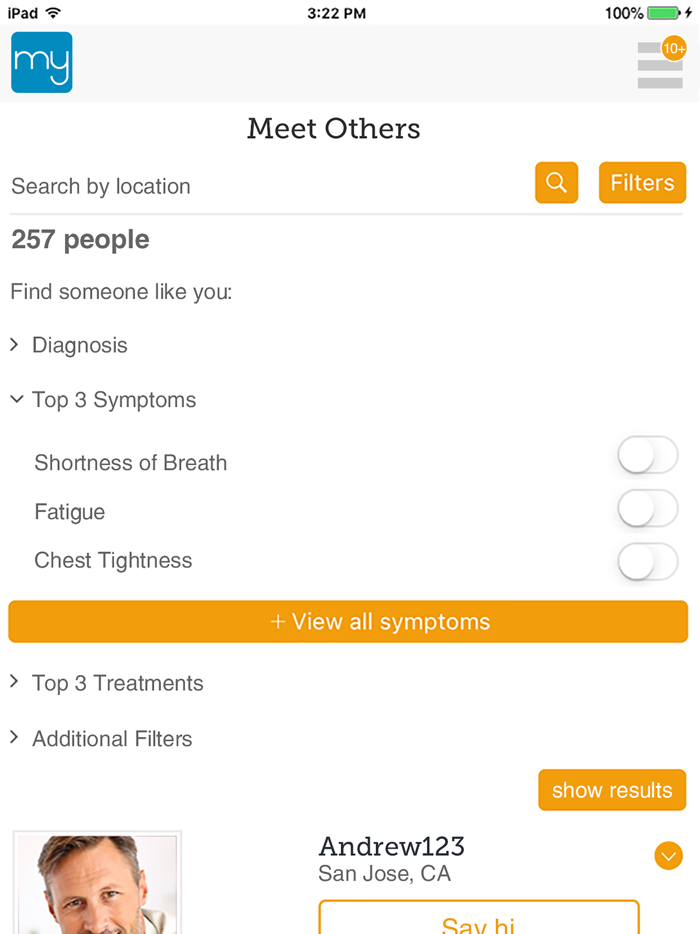The image size is (700, 934).
Task: Open the Filters panel
Action: pos(642,183)
